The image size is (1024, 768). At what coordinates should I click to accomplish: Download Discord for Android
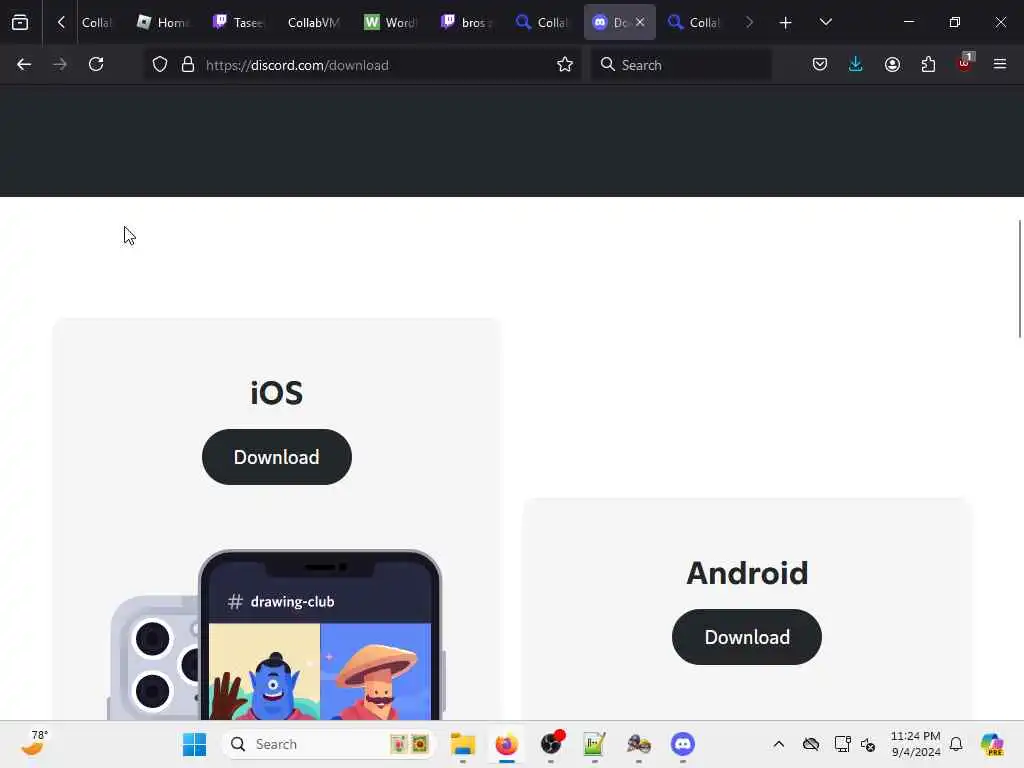coord(746,637)
